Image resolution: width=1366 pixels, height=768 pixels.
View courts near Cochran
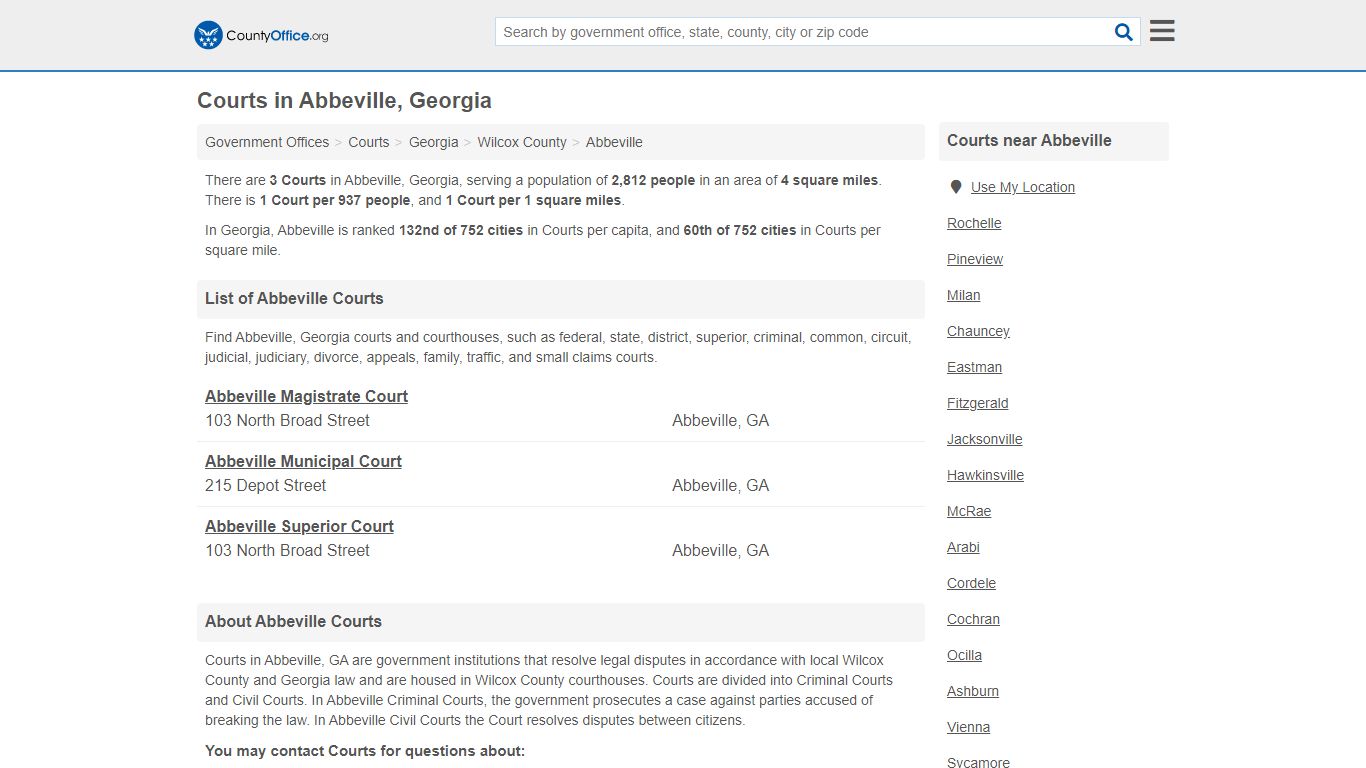click(973, 619)
